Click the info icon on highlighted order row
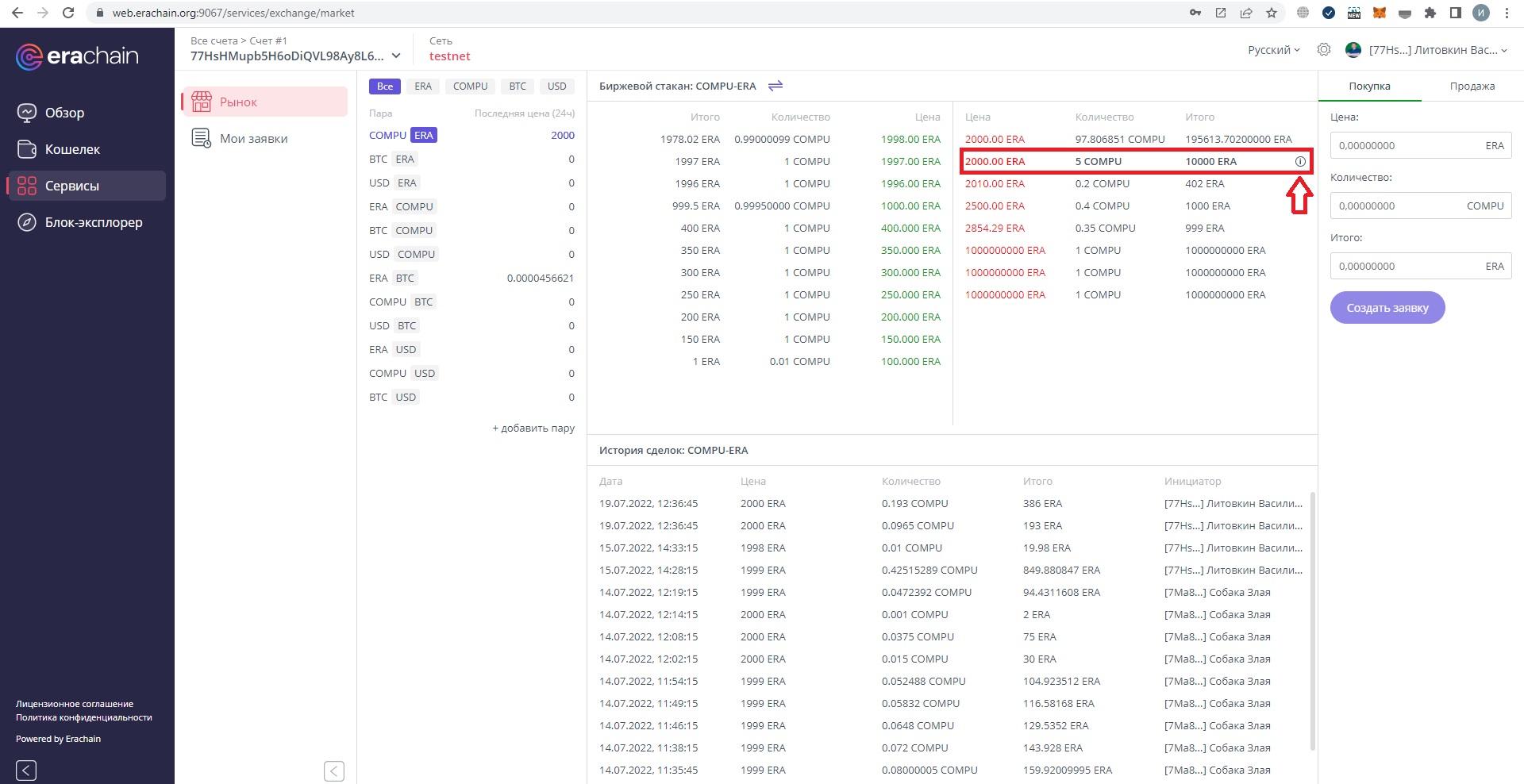 (x=1300, y=161)
